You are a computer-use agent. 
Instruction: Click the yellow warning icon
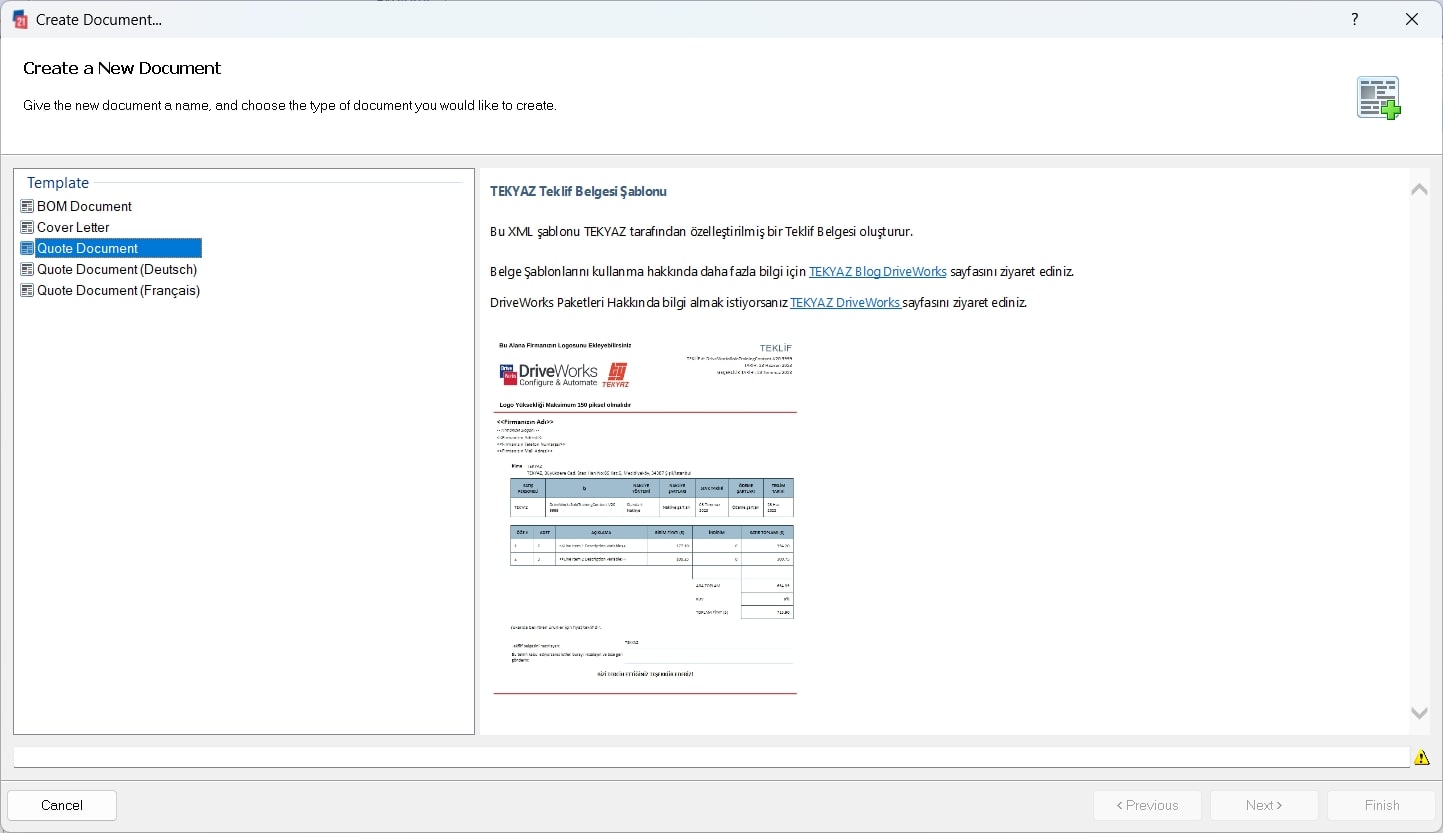pyautogui.click(x=1422, y=758)
